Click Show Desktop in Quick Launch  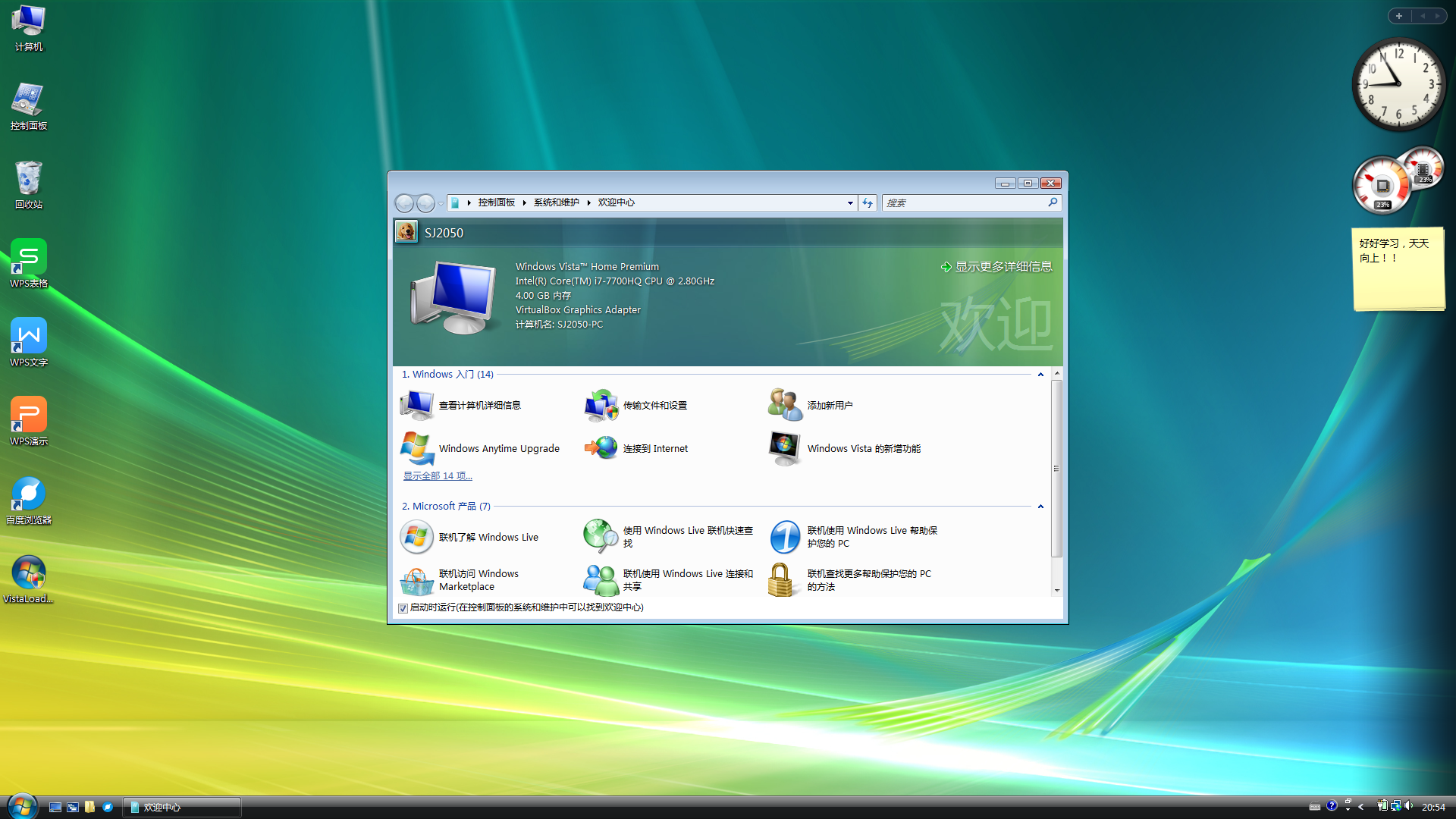click(x=55, y=807)
